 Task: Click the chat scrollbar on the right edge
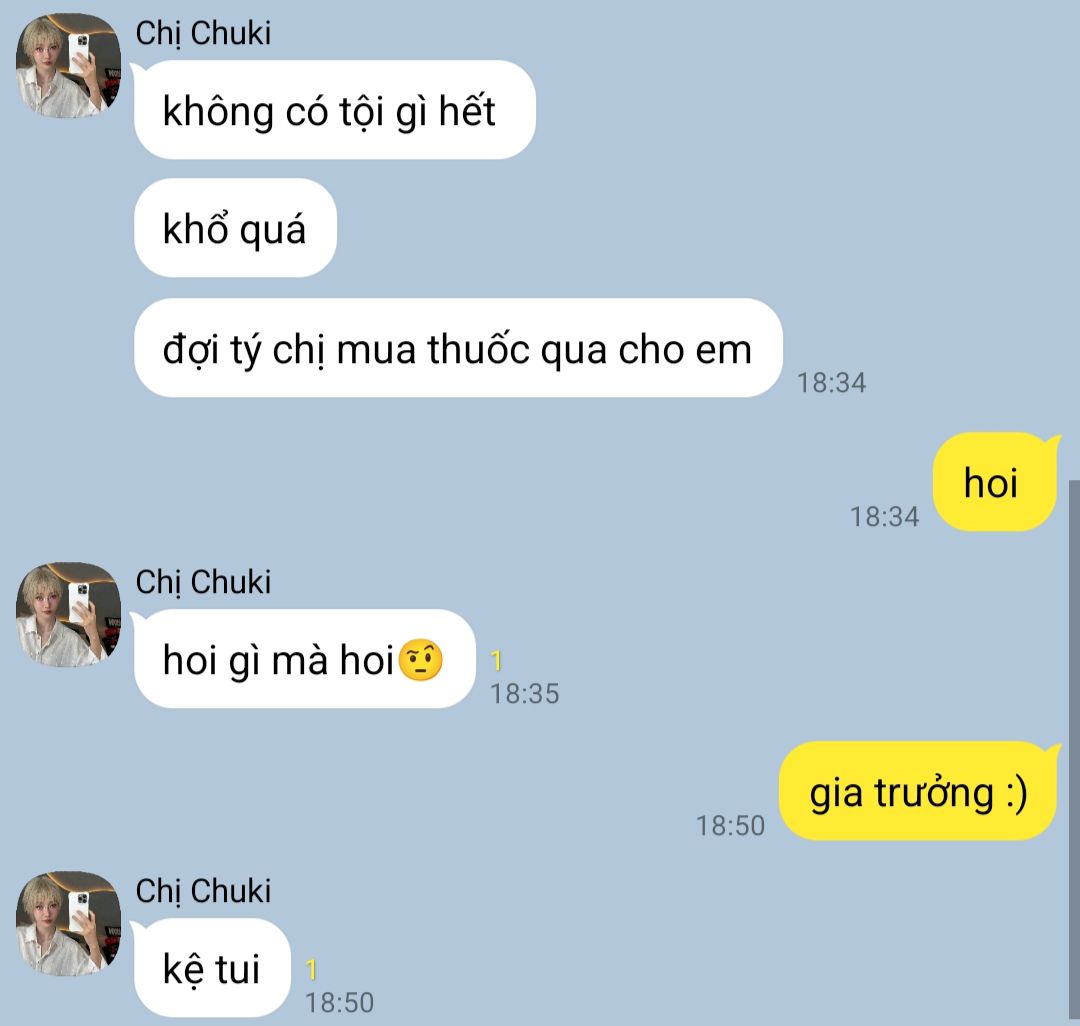click(x=1074, y=751)
